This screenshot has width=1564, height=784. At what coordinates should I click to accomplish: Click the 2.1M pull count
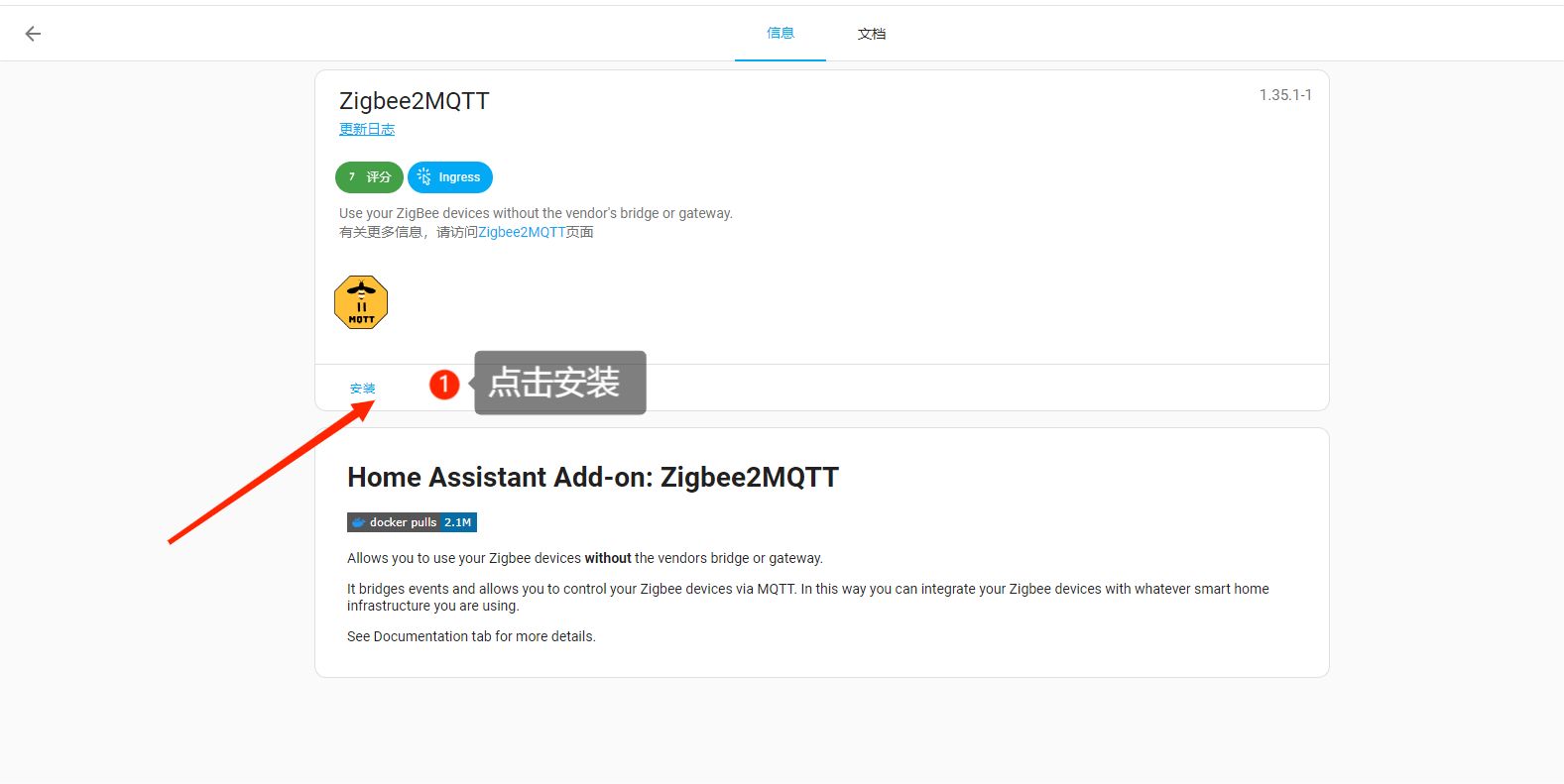tap(458, 522)
